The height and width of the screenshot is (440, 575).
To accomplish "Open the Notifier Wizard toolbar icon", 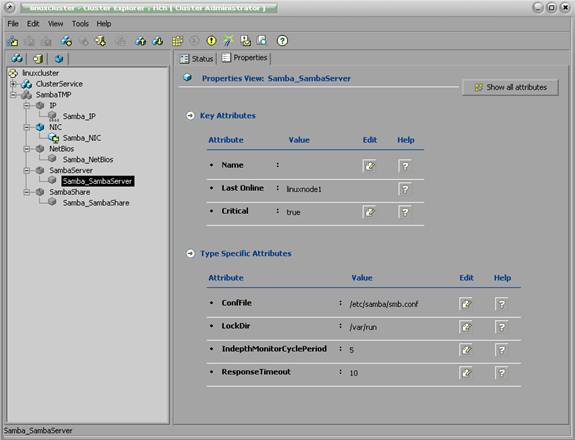I will 245,41.
